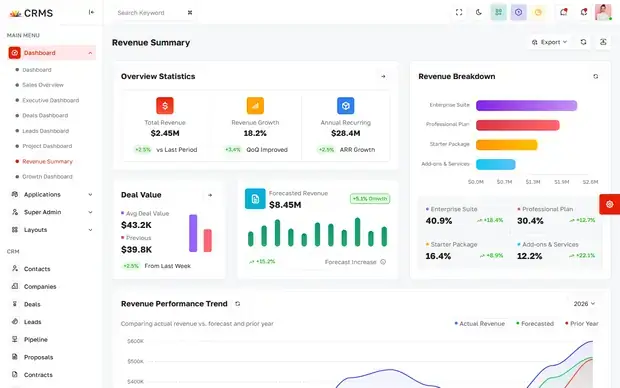Click the red Professional Plan bar

518,125
